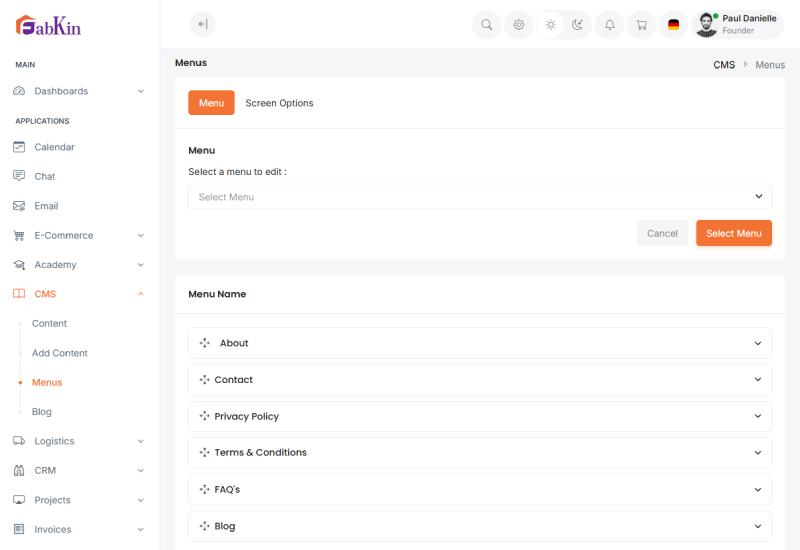
Task: Switch to the Screen Options tab
Action: [279, 103]
